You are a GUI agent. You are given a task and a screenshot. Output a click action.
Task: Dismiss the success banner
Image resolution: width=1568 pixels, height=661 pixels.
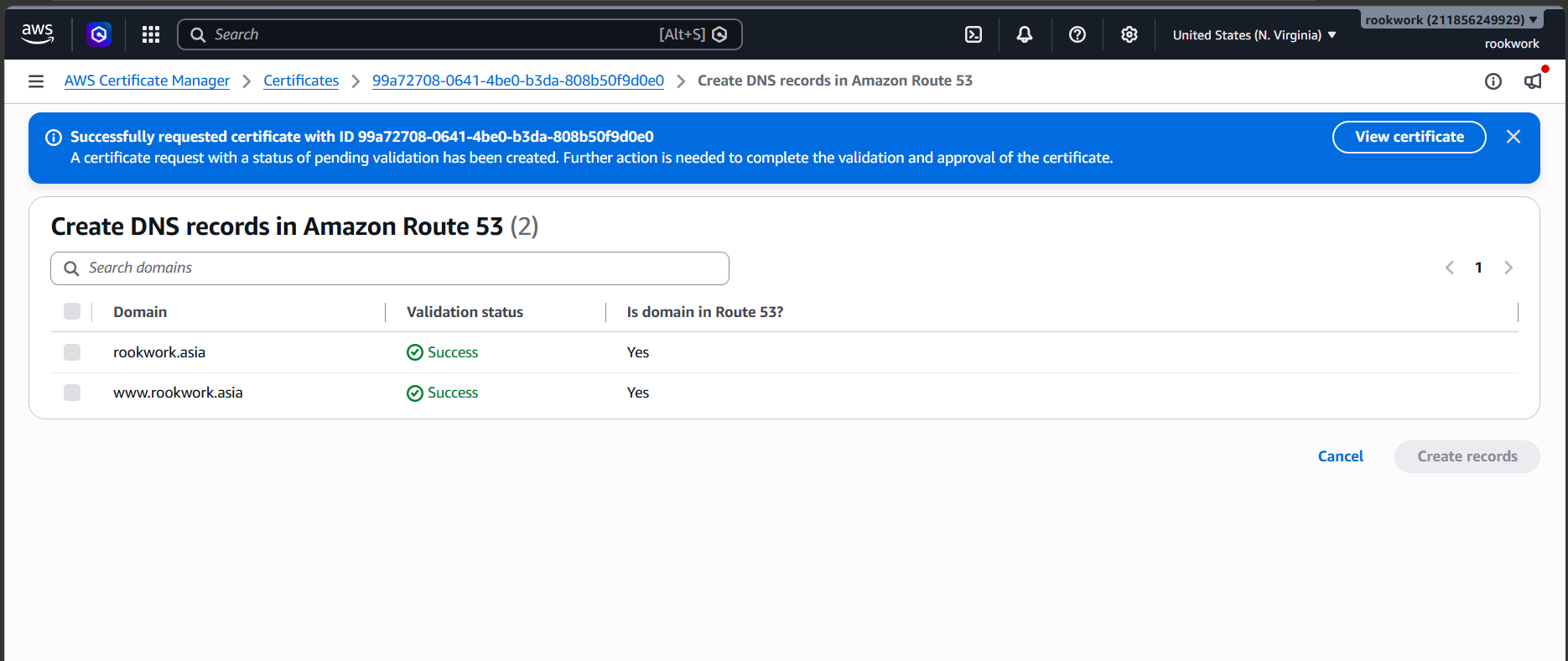click(x=1513, y=137)
